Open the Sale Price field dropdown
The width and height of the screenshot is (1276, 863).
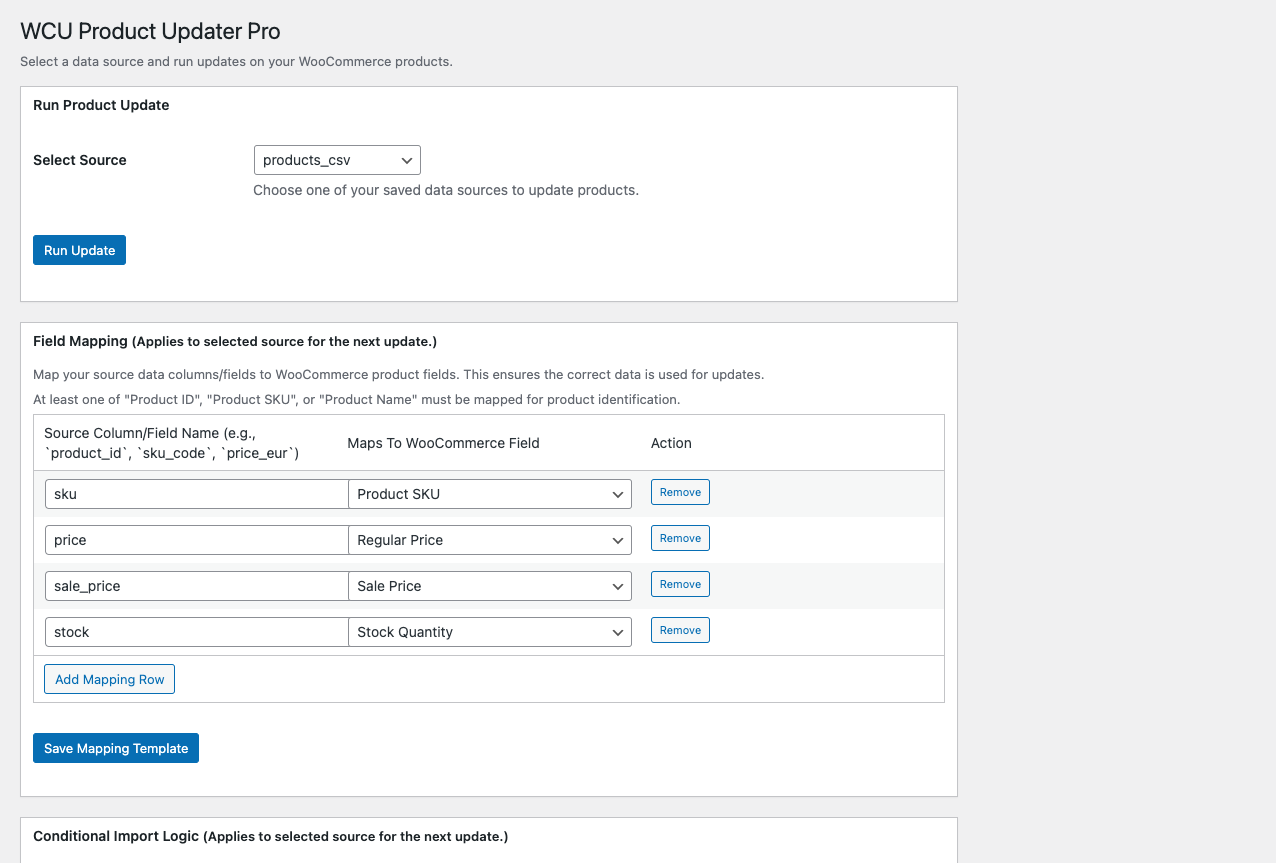click(490, 586)
